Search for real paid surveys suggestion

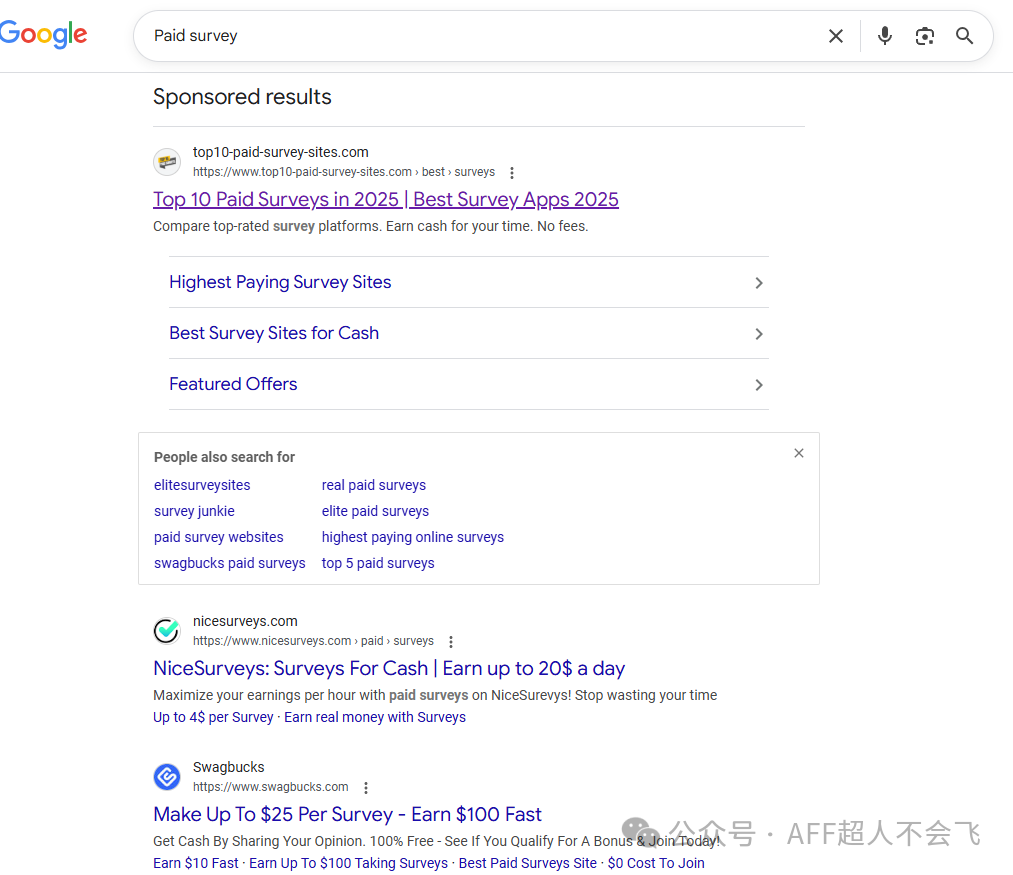click(x=373, y=485)
